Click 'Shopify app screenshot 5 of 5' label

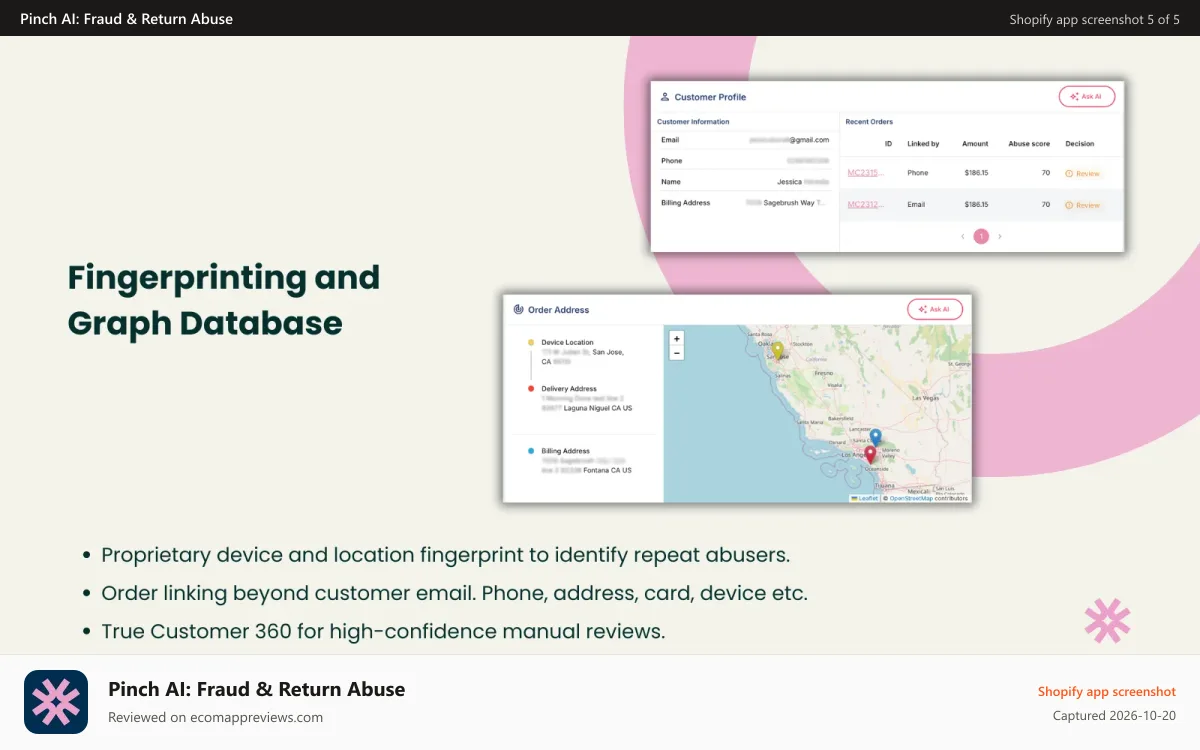click(1094, 19)
